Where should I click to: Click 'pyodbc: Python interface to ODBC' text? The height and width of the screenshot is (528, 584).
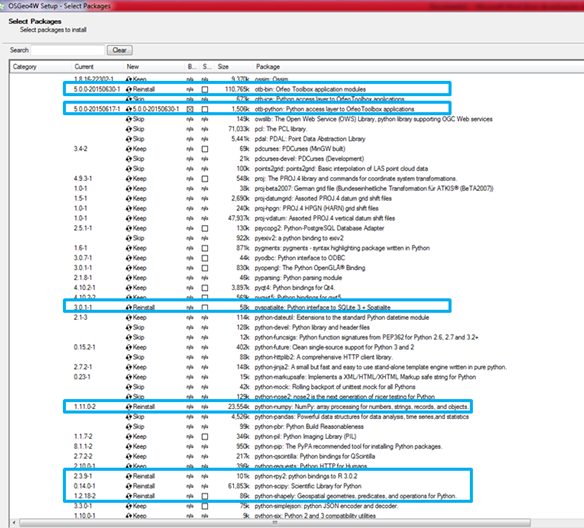pyautogui.click(x=299, y=258)
